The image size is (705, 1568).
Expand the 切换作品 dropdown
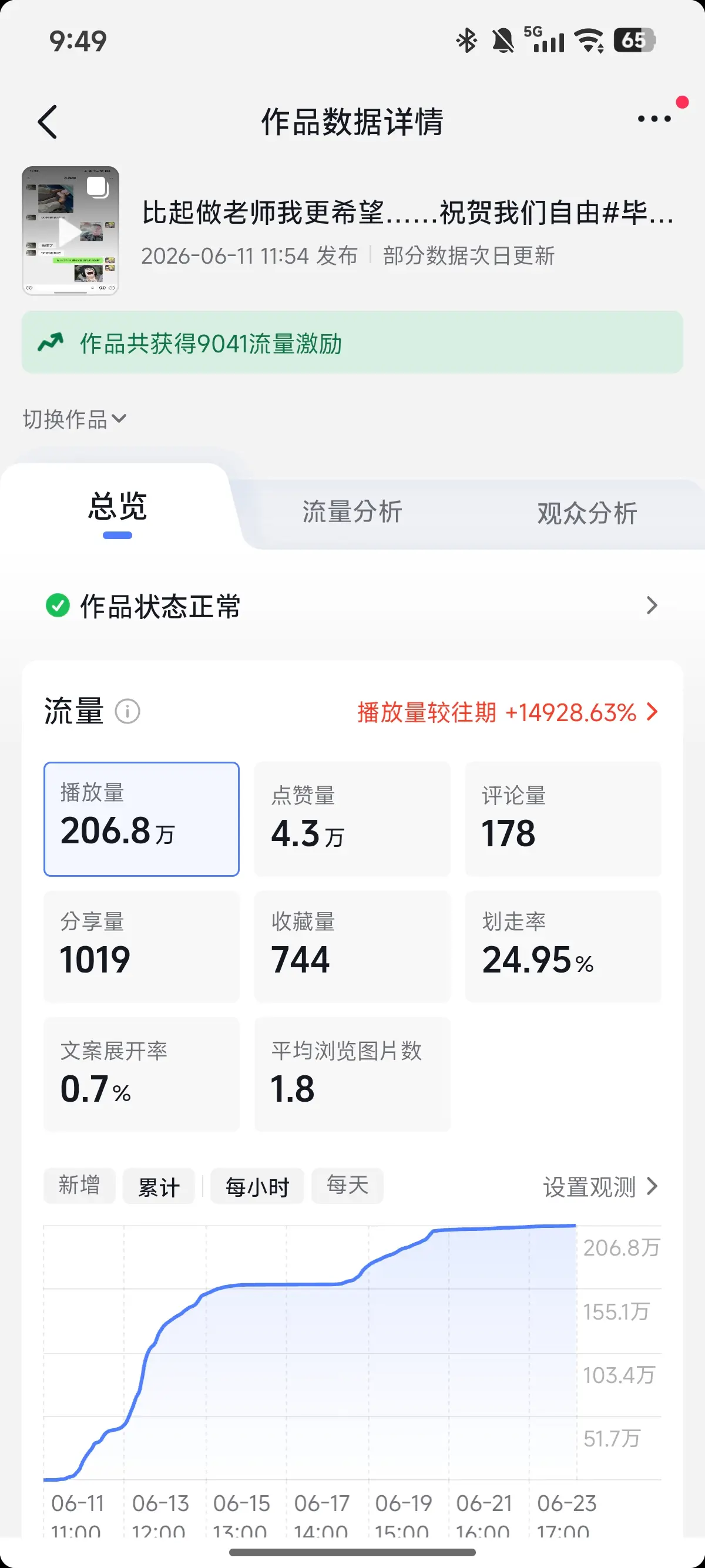[74, 419]
